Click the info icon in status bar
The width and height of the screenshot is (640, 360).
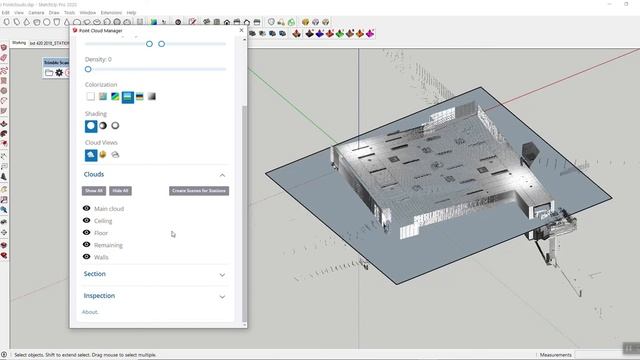tap(4, 355)
